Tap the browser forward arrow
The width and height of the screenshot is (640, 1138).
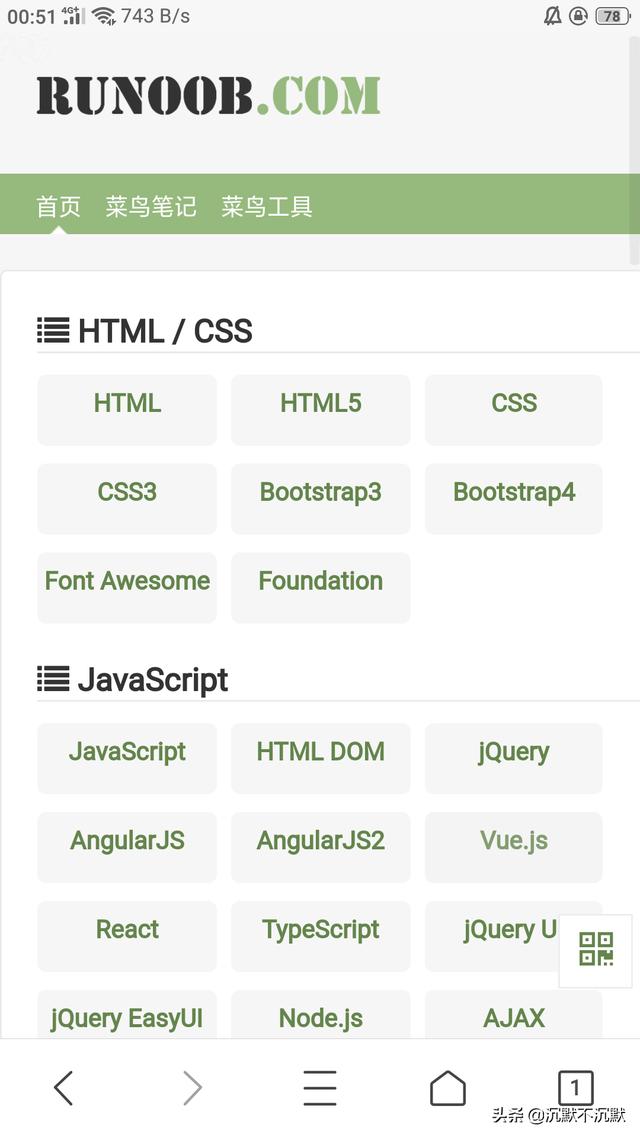point(192,1088)
